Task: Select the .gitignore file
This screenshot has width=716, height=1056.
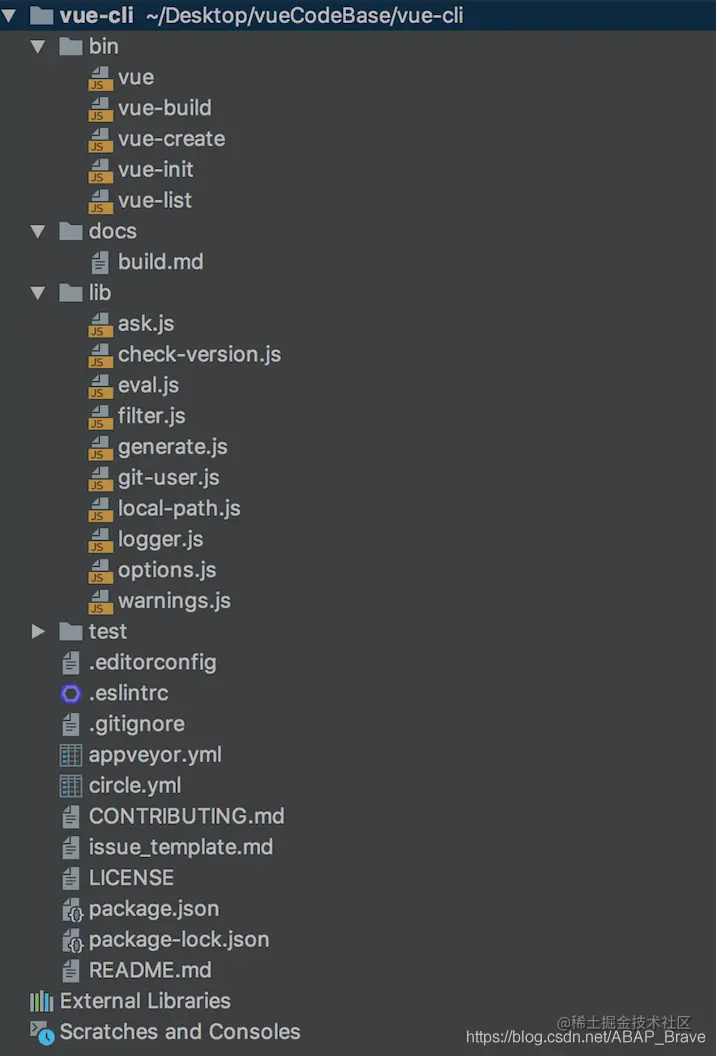Action: click(x=137, y=724)
